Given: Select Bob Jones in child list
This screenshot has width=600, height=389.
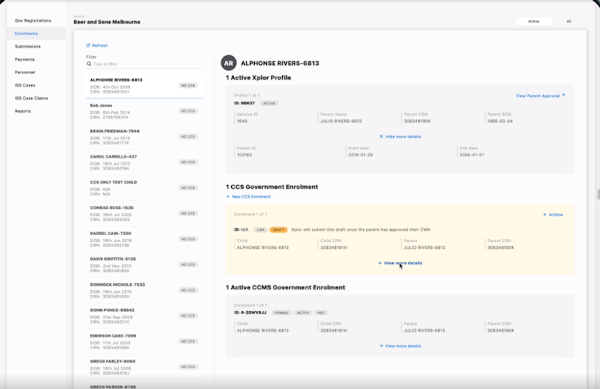Looking at the screenshot, I should point(144,111).
